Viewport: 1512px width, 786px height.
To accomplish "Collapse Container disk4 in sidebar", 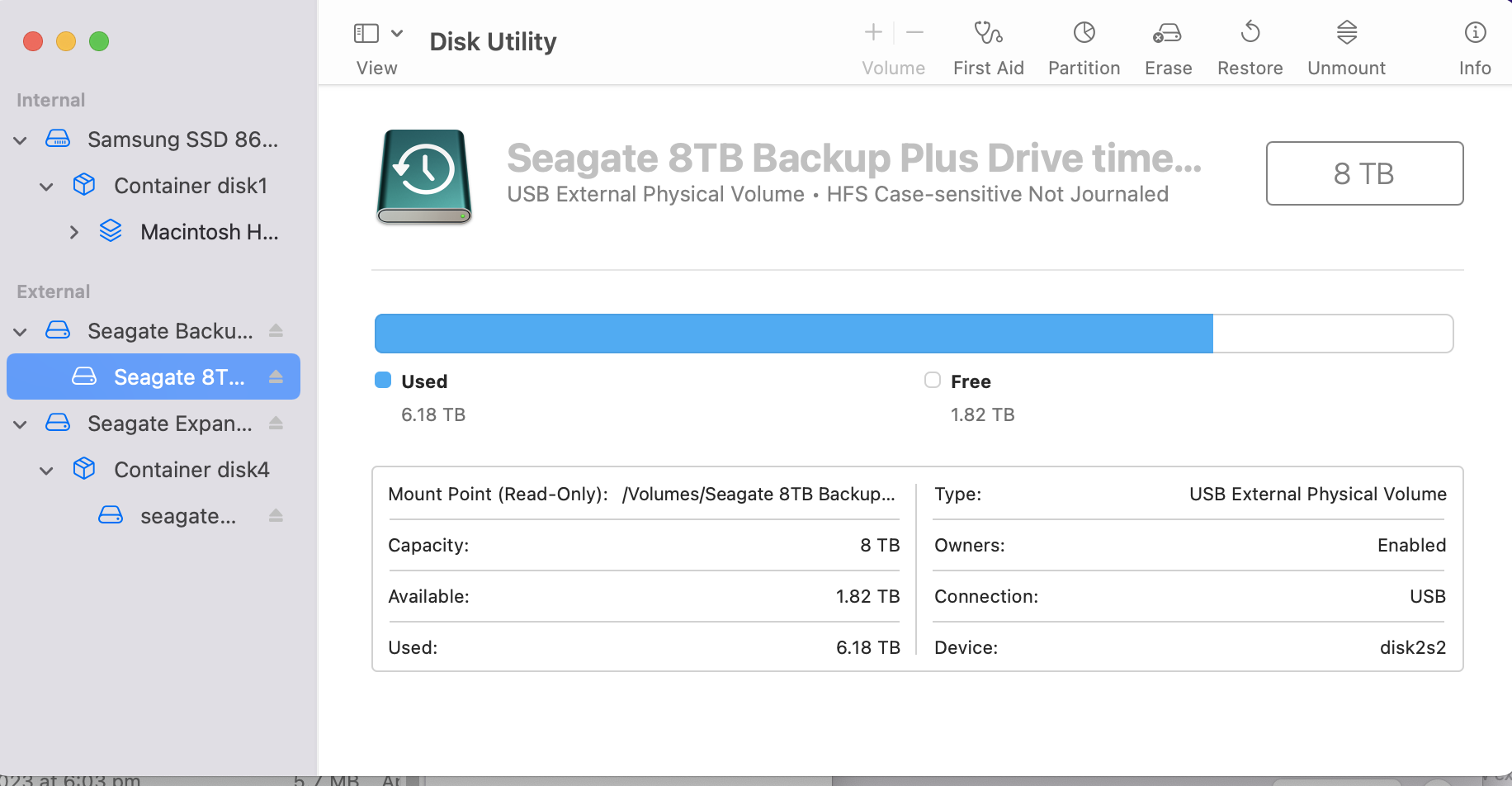I will click(47, 471).
